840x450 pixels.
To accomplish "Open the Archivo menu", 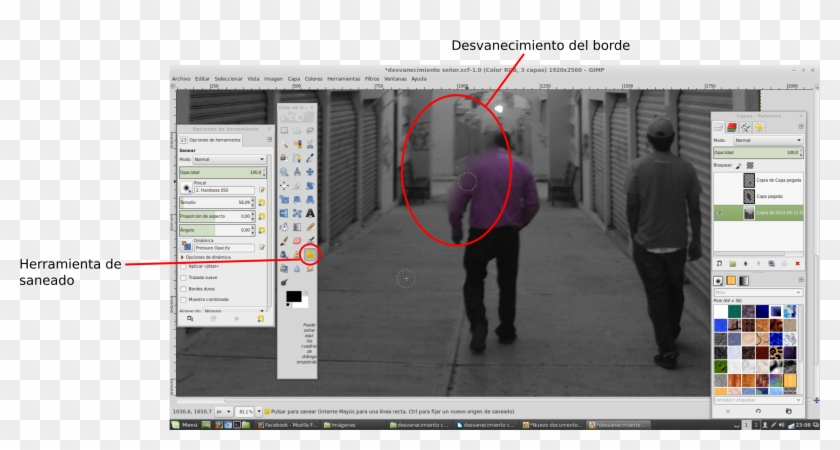I will click(x=181, y=79).
